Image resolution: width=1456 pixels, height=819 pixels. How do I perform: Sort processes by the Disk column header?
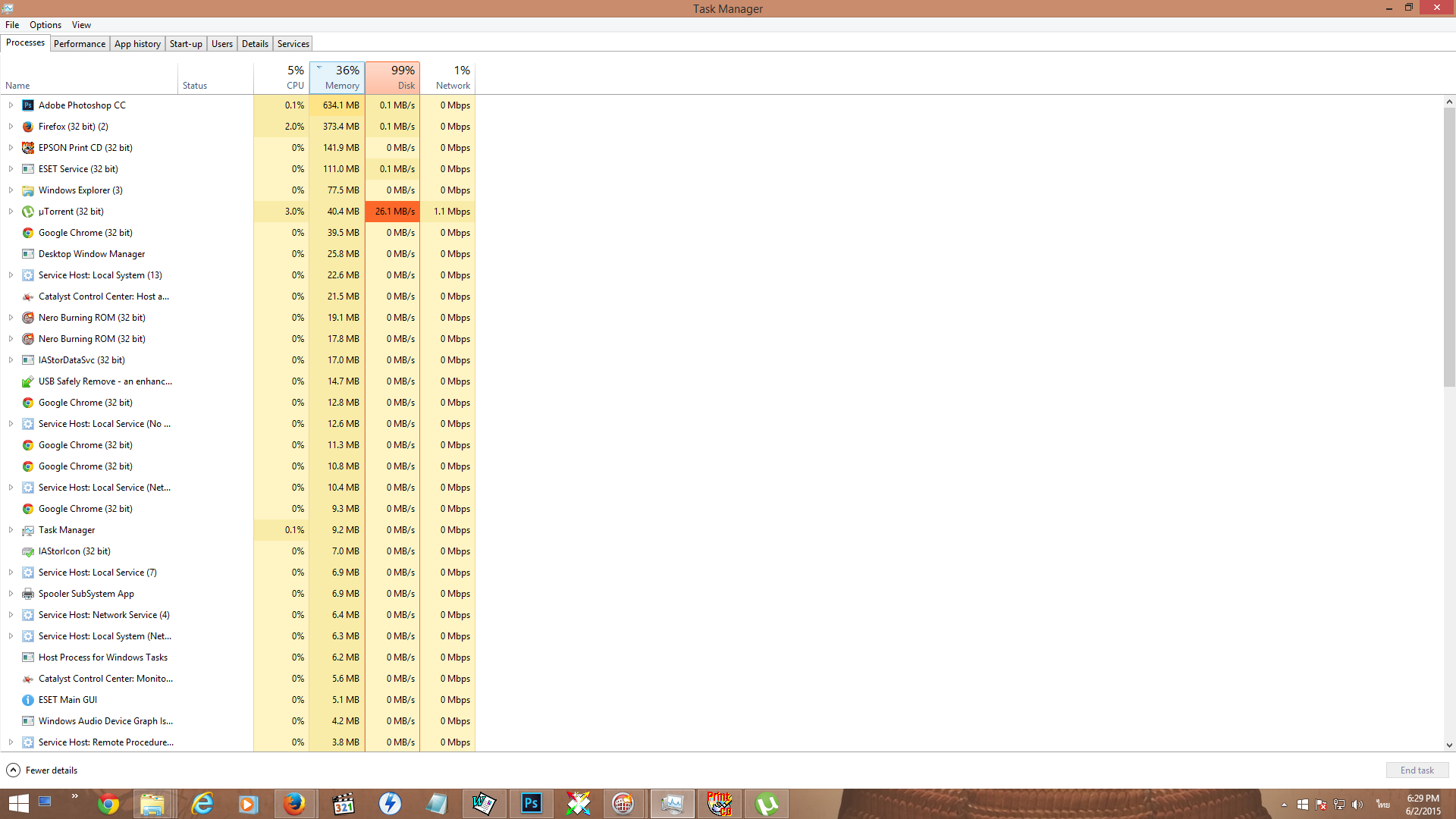click(392, 77)
